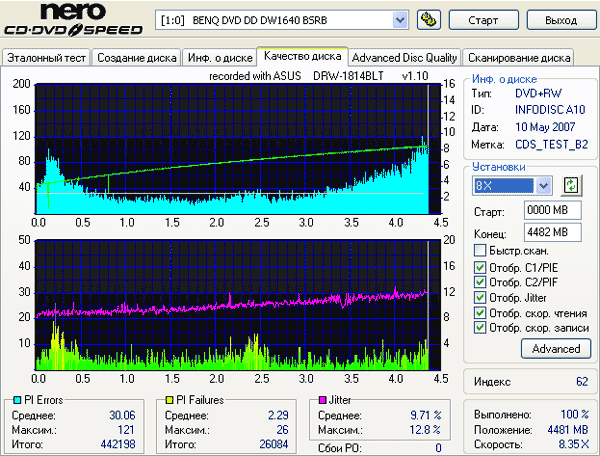This screenshot has width=600, height=456.
Task: Click the PI Failures maximum 26
Action: click(x=282, y=430)
